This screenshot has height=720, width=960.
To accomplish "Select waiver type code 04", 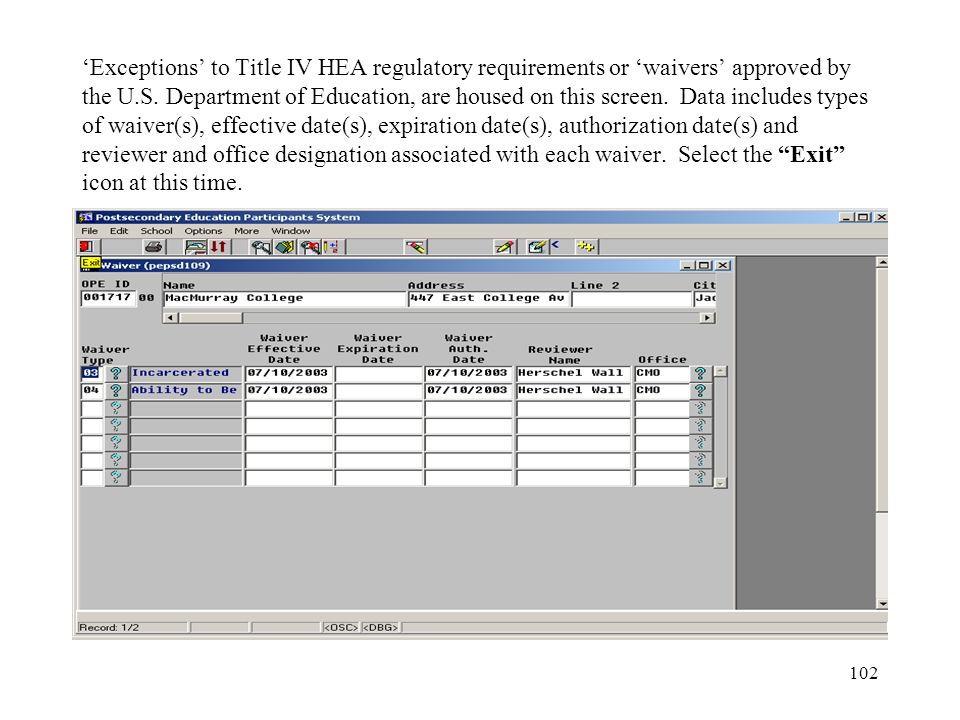I will [91, 390].
